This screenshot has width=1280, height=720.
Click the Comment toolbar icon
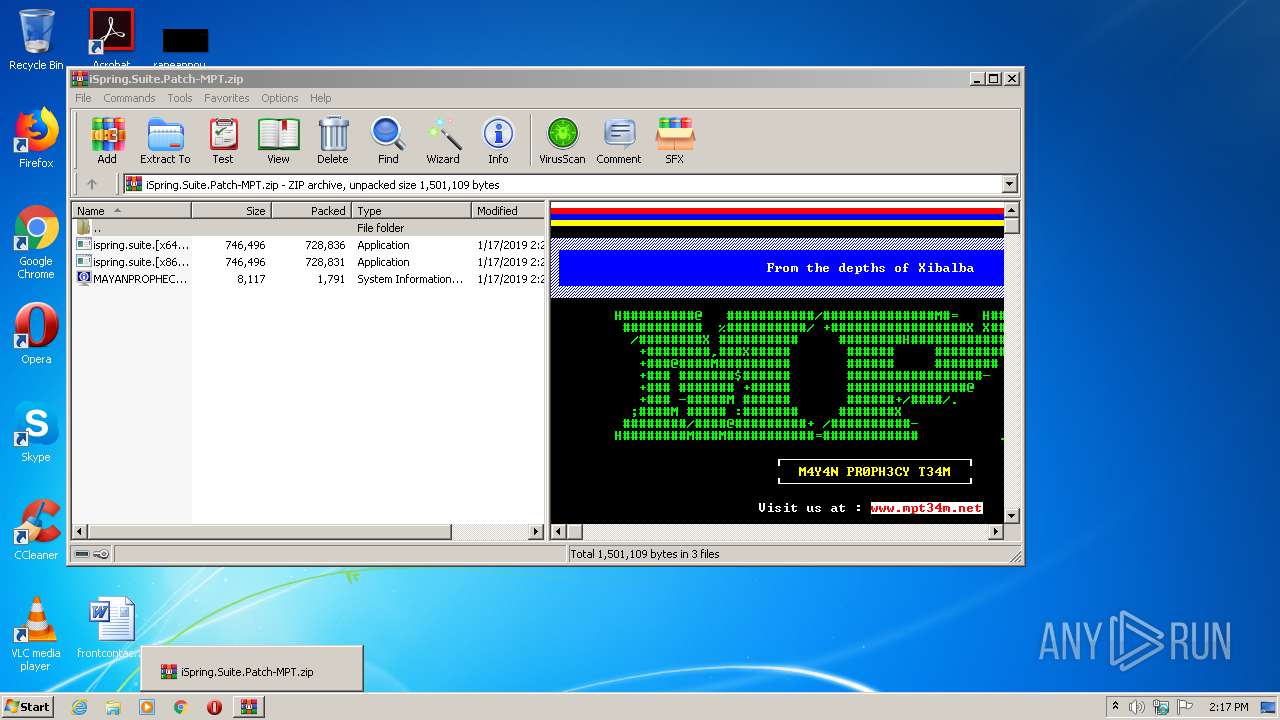[619, 140]
